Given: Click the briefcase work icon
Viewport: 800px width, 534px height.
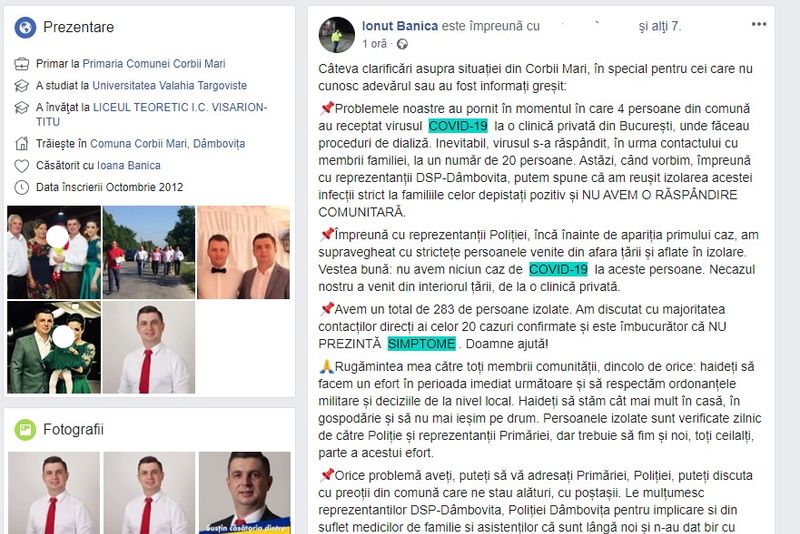Looking at the screenshot, I should tap(21, 64).
